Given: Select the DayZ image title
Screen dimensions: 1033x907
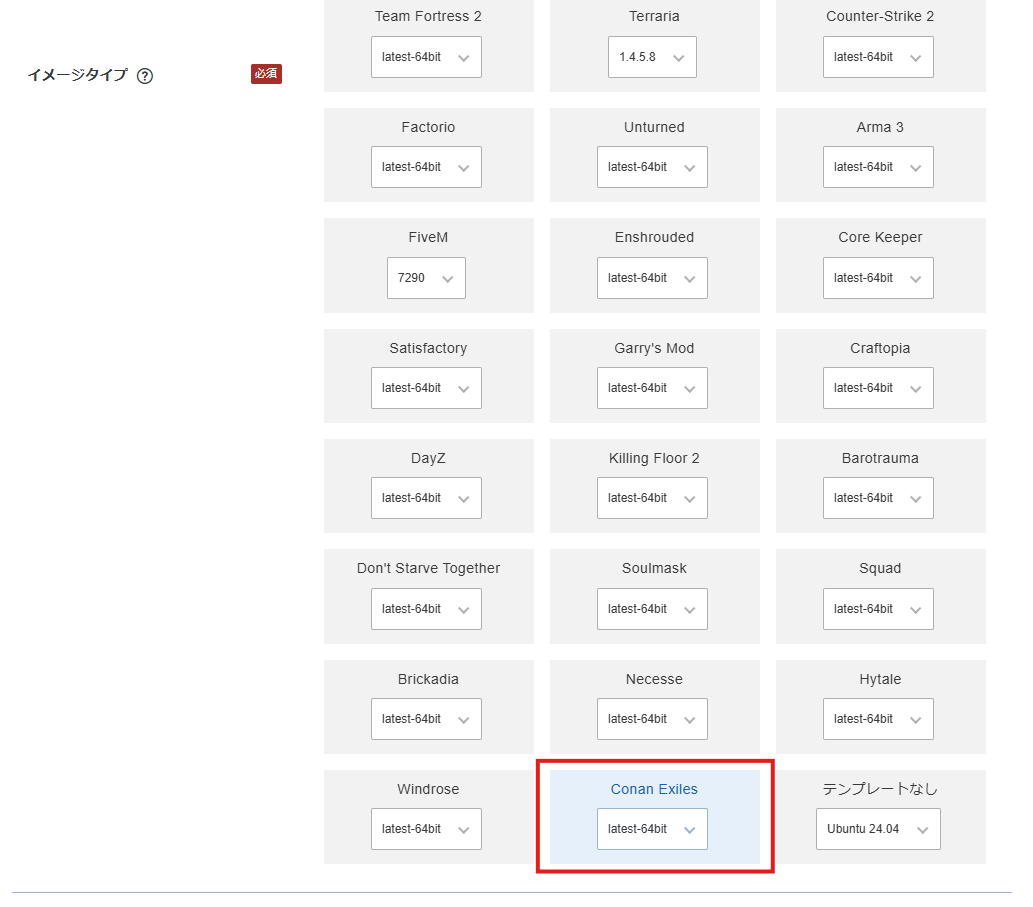Looking at the screenshot, I should [x=428, y=458].
